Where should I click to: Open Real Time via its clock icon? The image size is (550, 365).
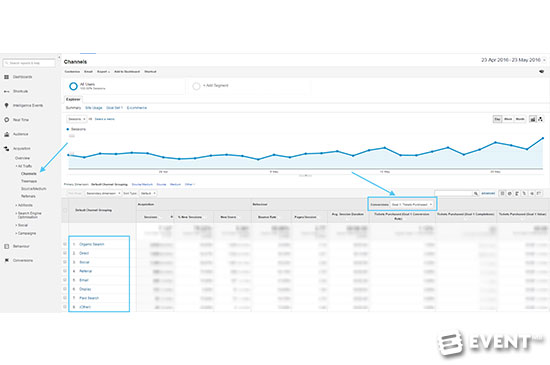(x=6, y=120)
